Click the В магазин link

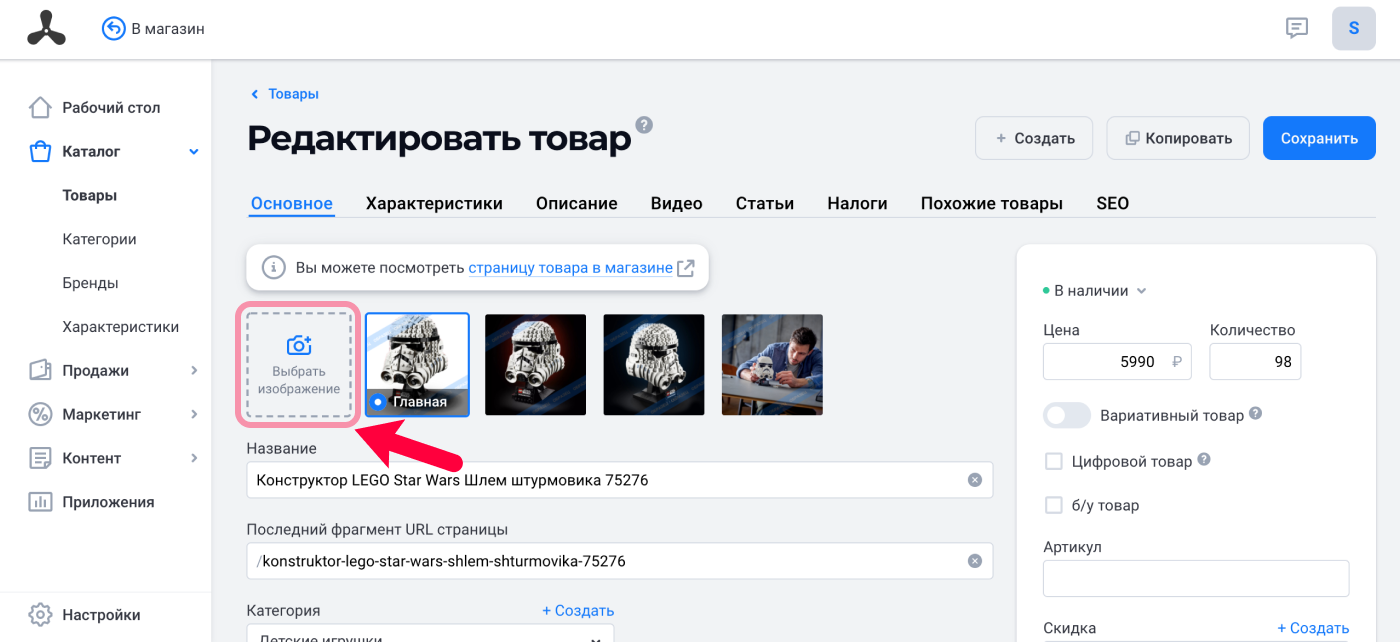tap(168, 29)
